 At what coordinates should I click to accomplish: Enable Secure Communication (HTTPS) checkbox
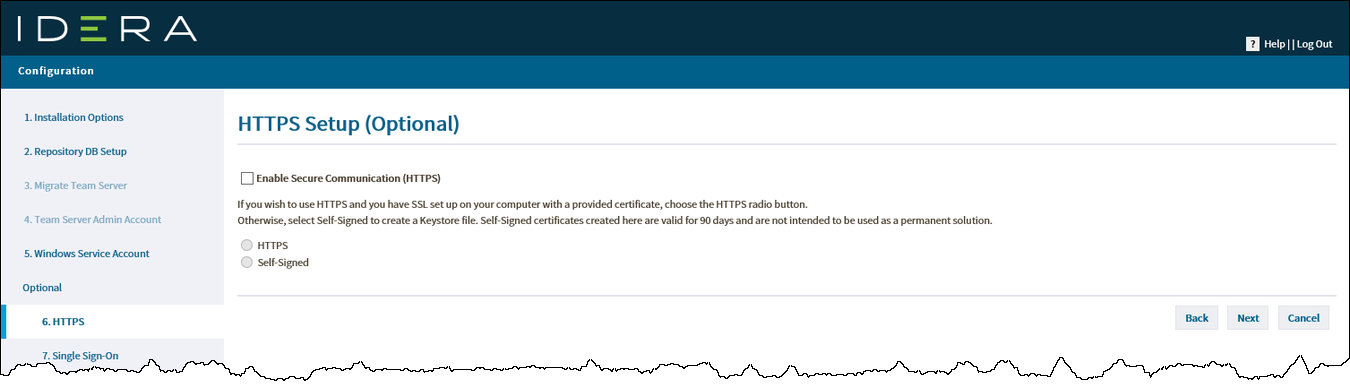point(247,178)
